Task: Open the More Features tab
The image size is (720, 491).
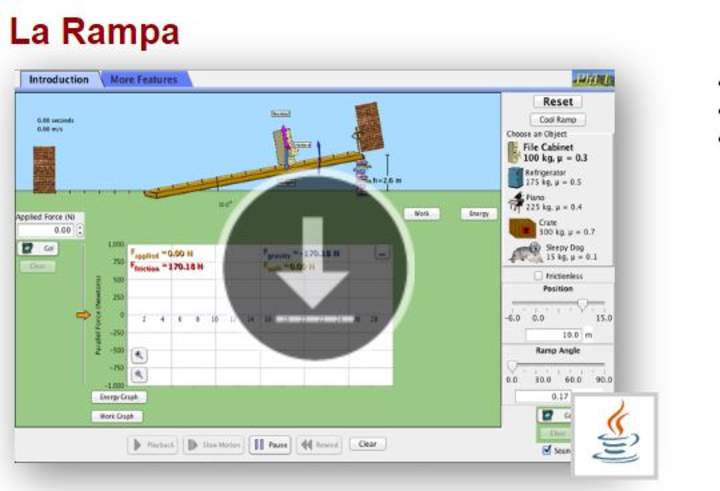Action: tap(143, 80)
